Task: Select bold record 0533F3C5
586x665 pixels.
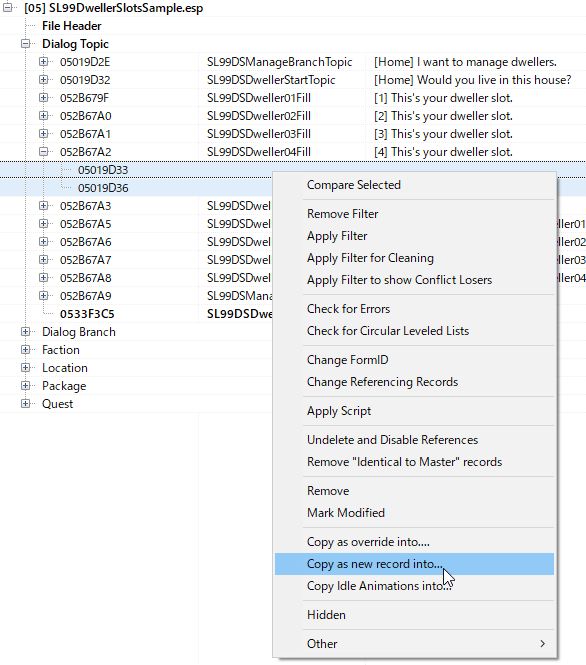Action: (87, 314)
